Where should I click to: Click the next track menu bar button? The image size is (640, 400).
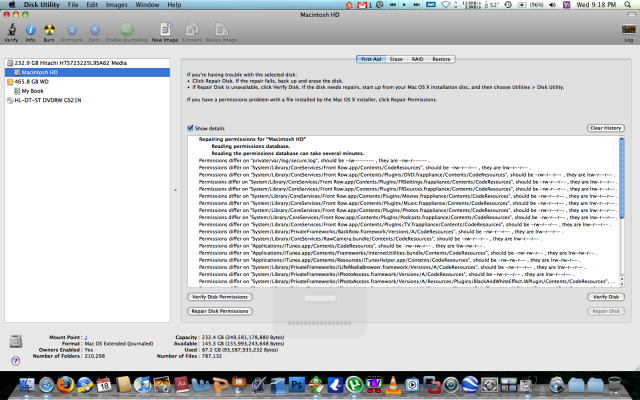(416, 5)
